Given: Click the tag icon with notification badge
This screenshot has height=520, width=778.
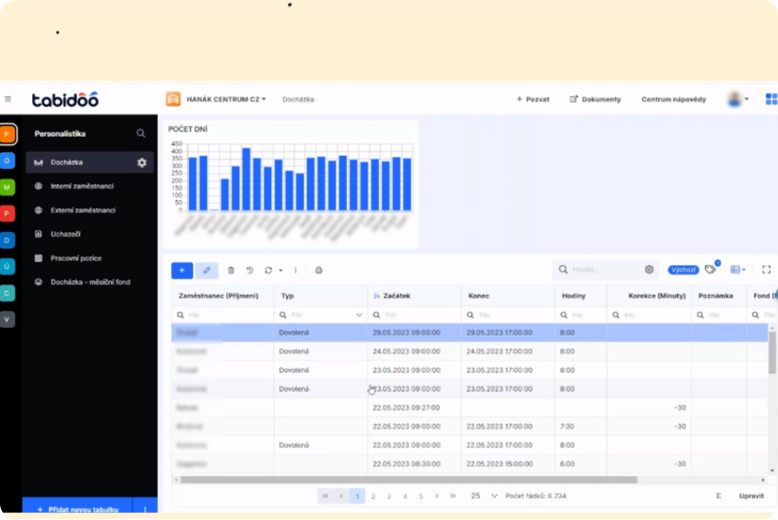Looking at the screenshot, I should 710,269.
